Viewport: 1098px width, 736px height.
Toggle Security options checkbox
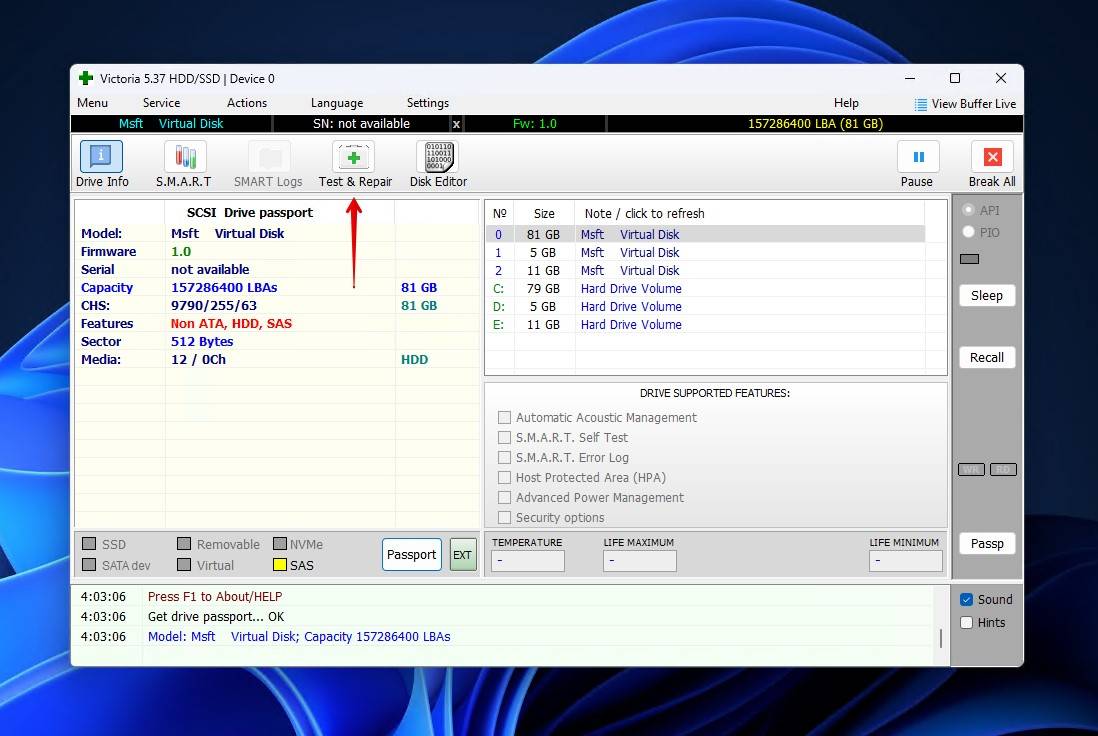pos(504,518)
